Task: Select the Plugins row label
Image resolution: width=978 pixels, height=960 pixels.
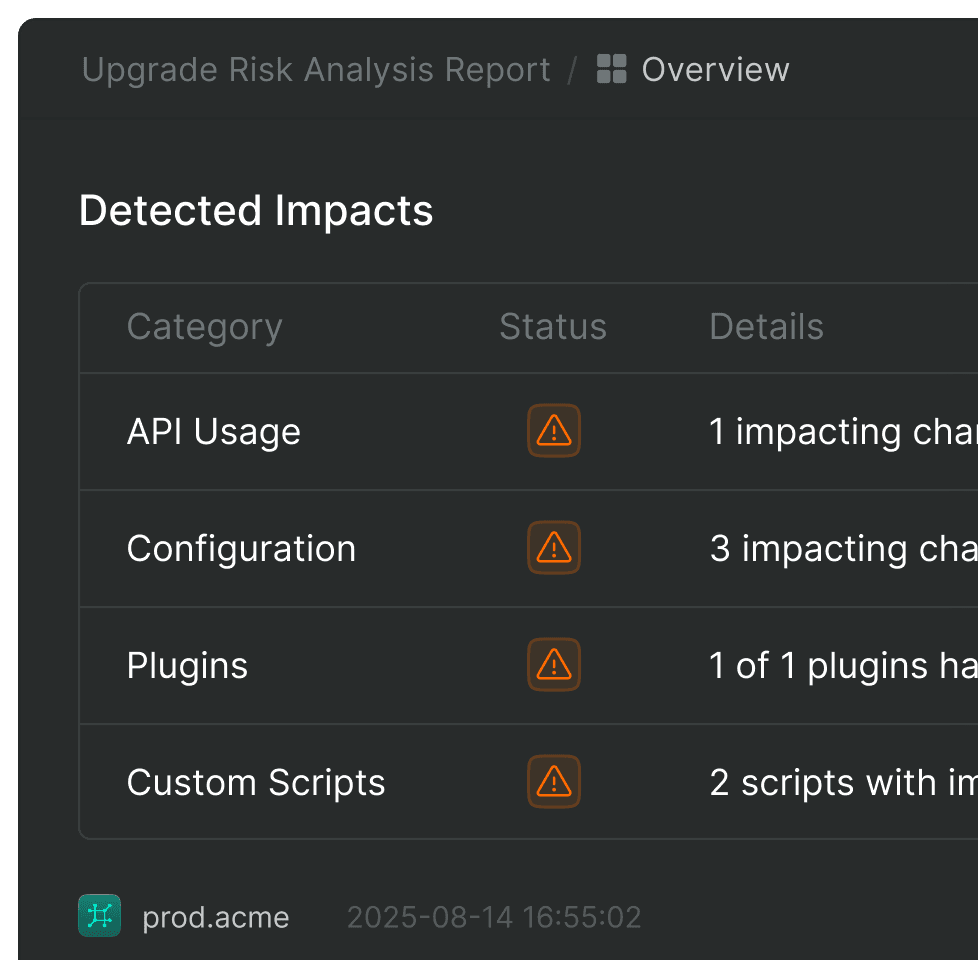Action: coord(187,666)
